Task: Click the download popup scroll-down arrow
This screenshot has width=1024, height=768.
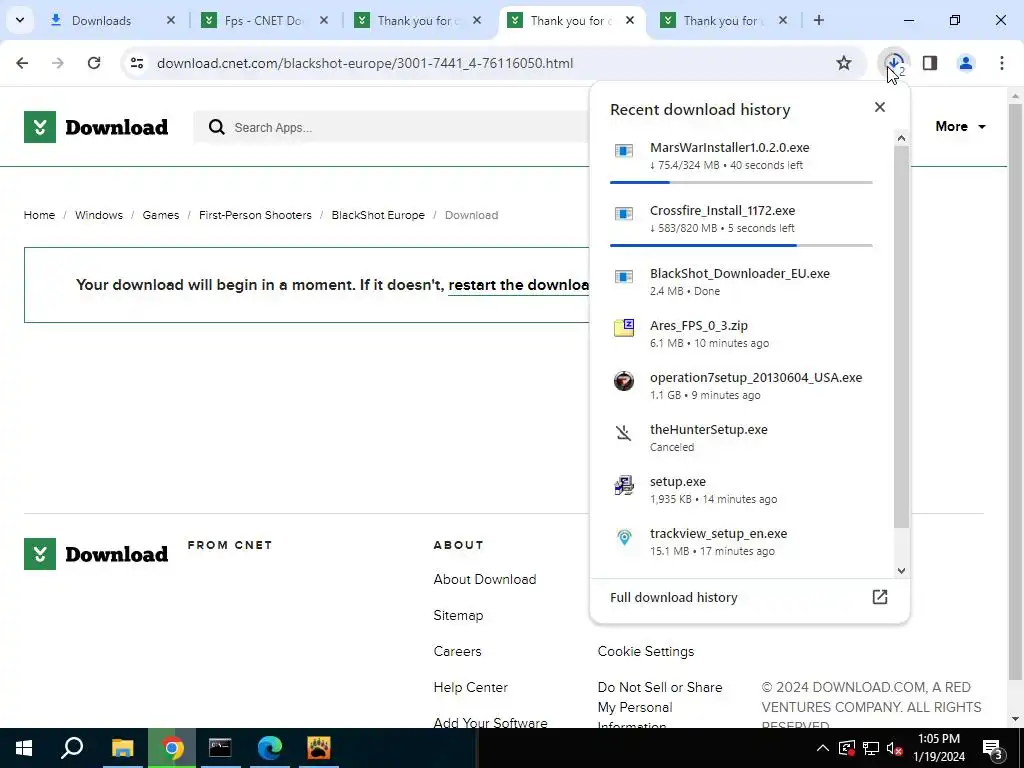Action: (901, 571)
